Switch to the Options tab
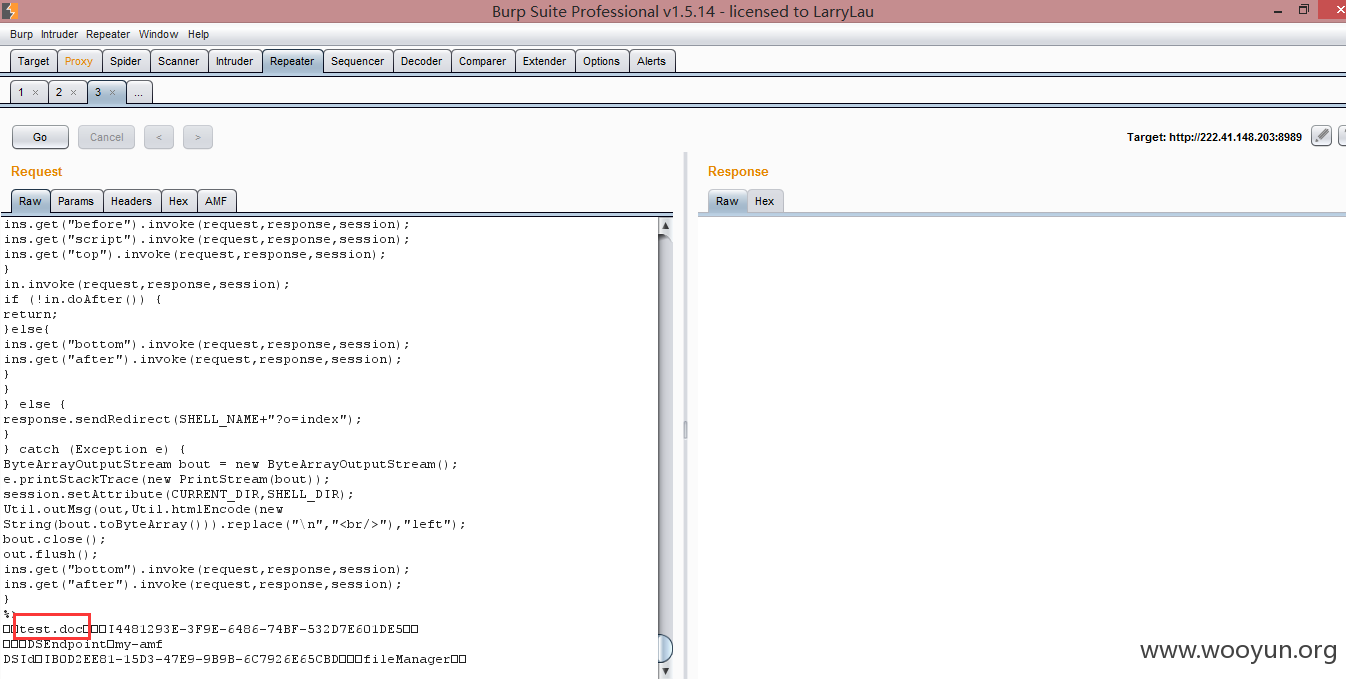Viewport: 1346px width, 679px height. [601, 61]
